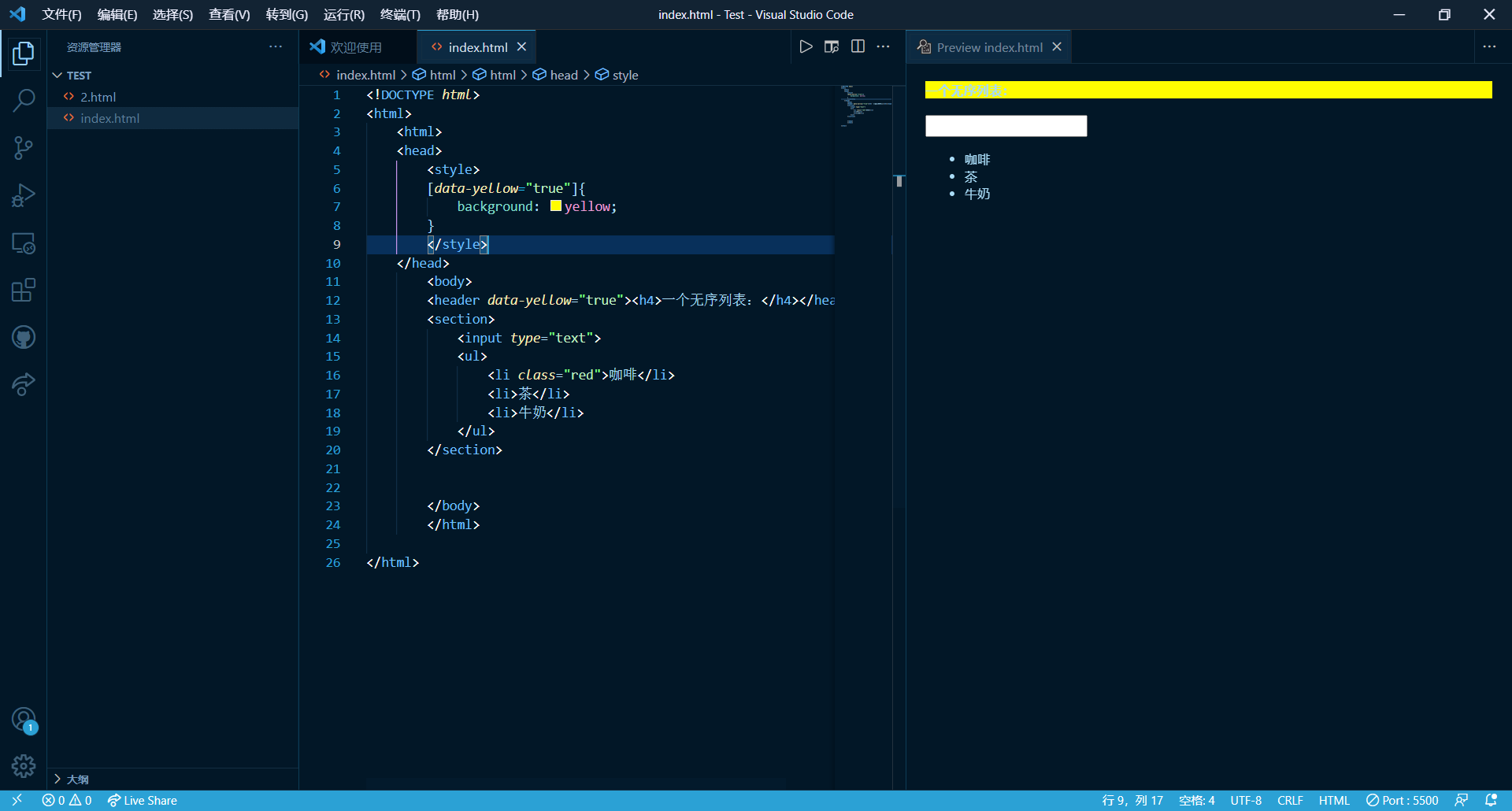Click the remote window status bar icon
The width and height of the screenshot is (1512, 811).
coord(17,801)
